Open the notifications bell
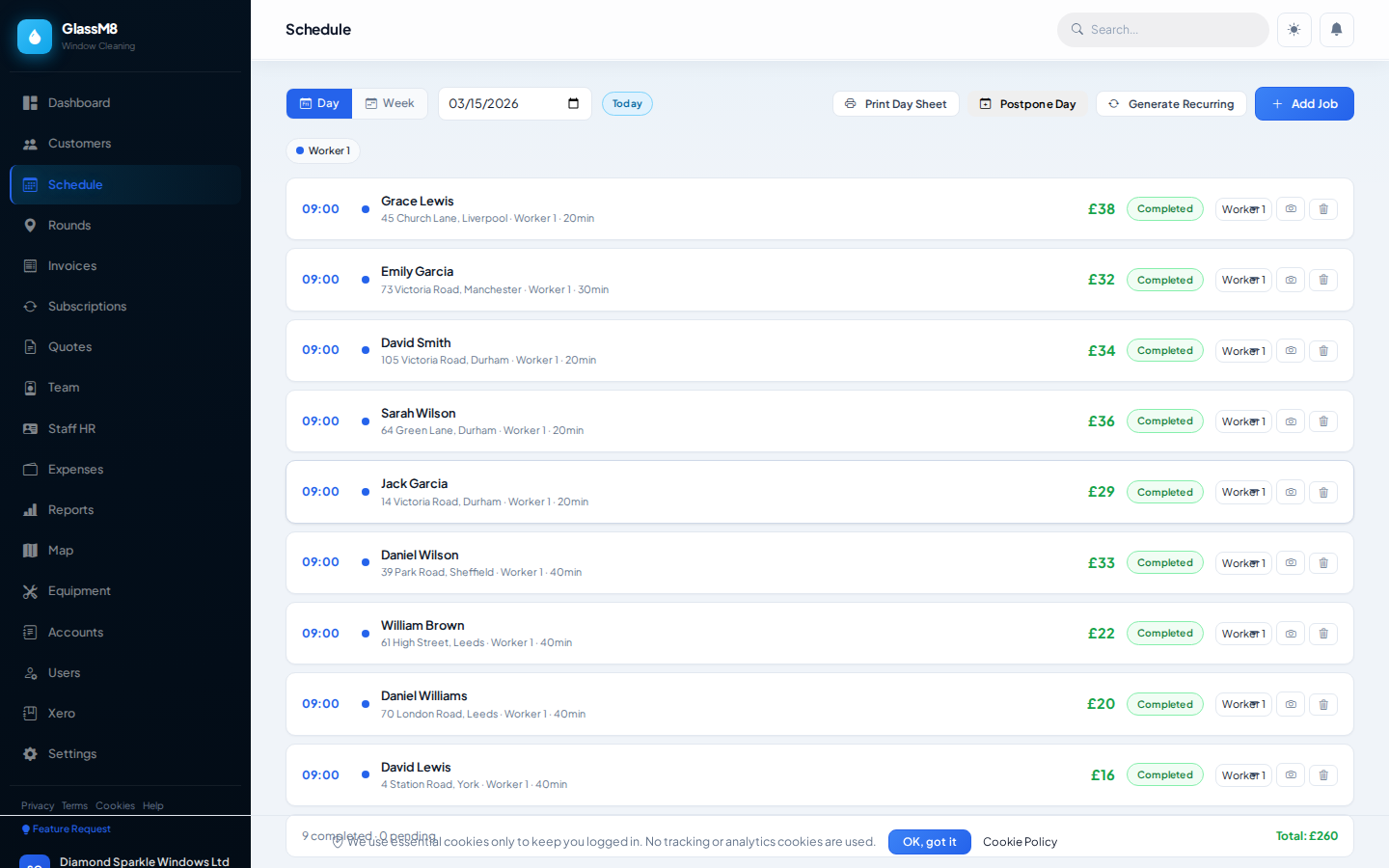This screenshot has width=1389, height=868. click(x=1336, y=30)
